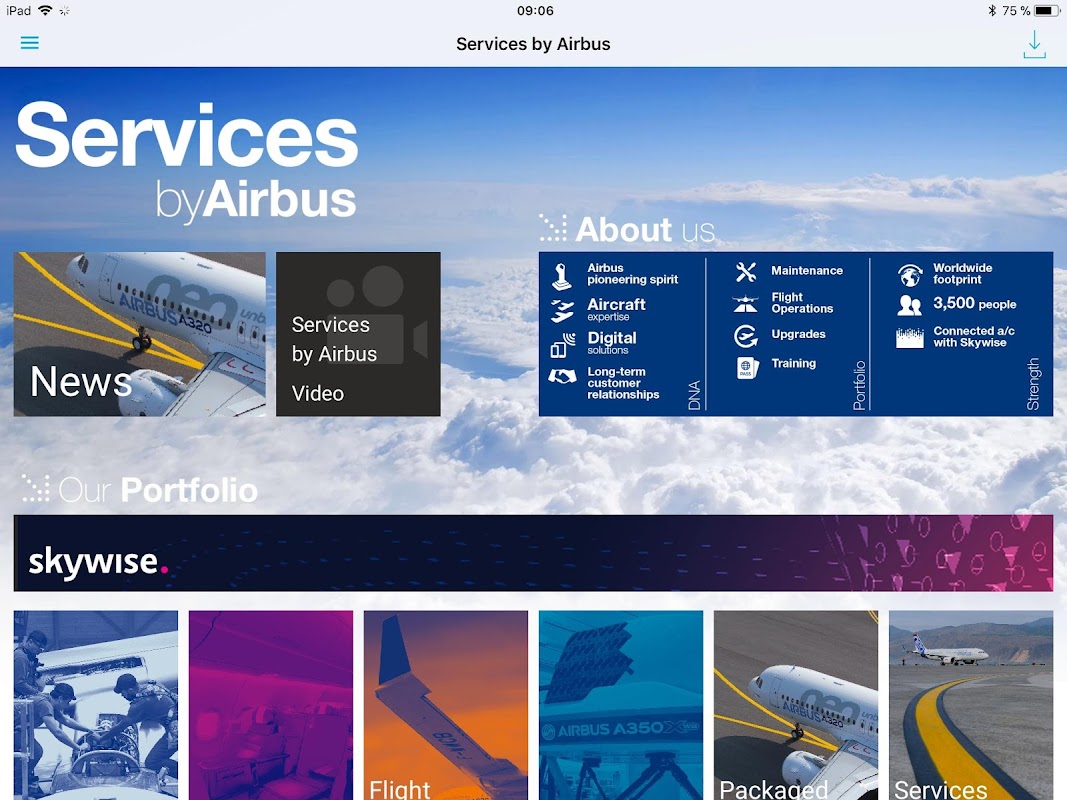Open the purple cabin portfolio tile

[271, 705]
